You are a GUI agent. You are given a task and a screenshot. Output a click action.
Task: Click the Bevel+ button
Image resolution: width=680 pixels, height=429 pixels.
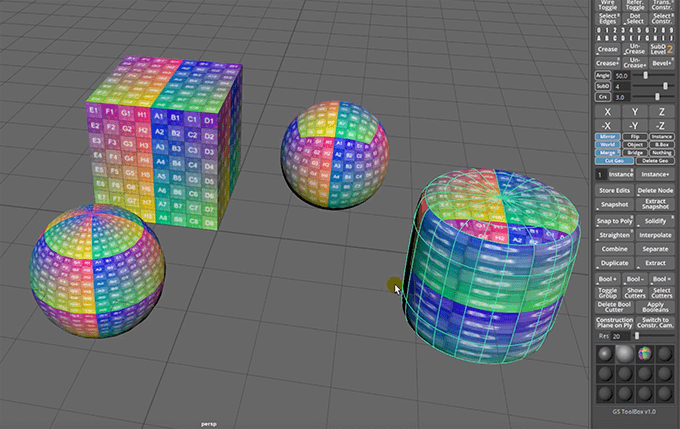click(662, 63)
